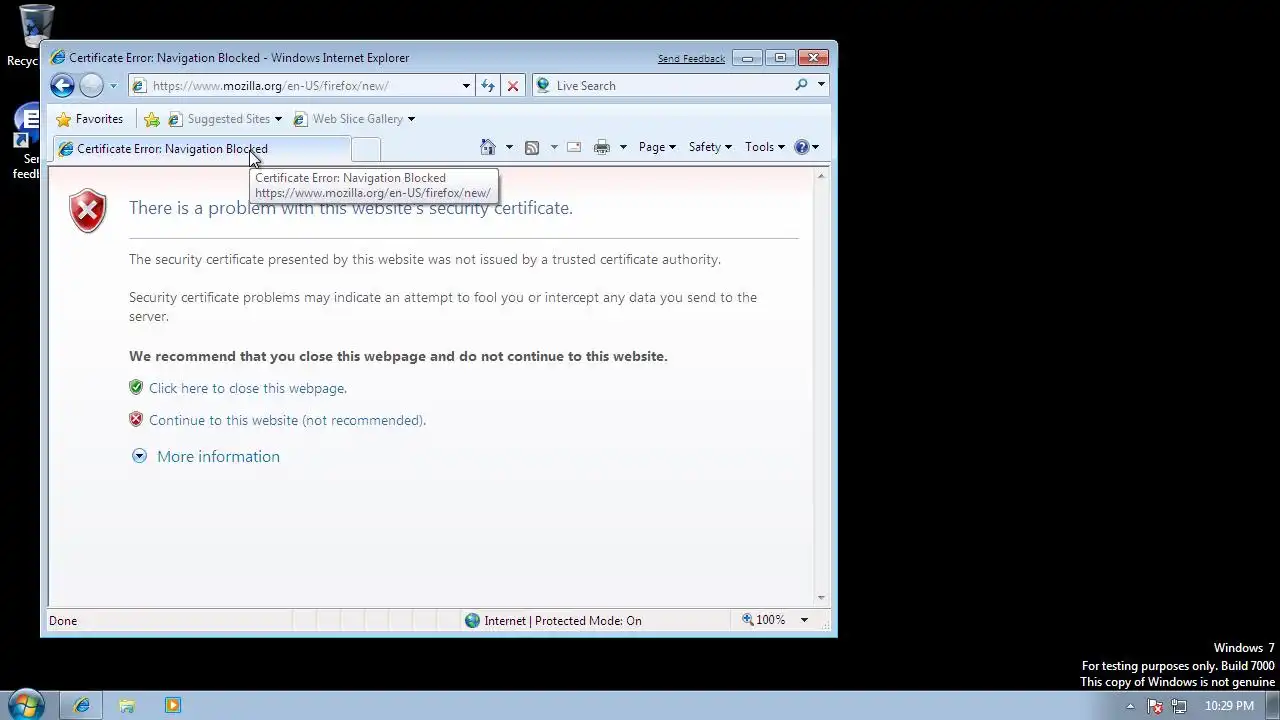Click the Show desktop button strip
This screenshot has width=1280, height=720.
click(1273, 705)
